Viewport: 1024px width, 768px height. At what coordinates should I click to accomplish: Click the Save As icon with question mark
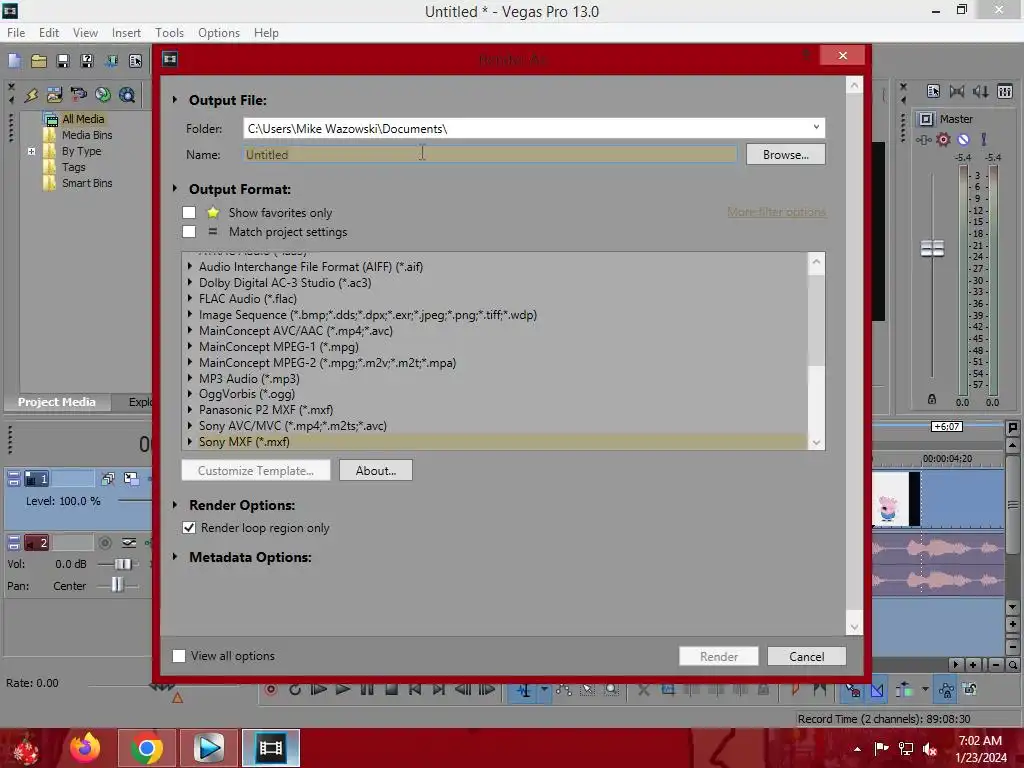click(87, 61)
